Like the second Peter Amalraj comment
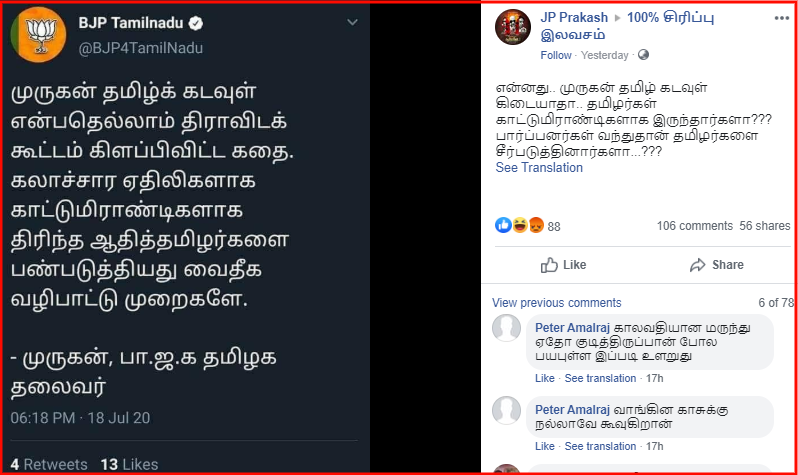The image size is (798, 475). pos(545,446)
